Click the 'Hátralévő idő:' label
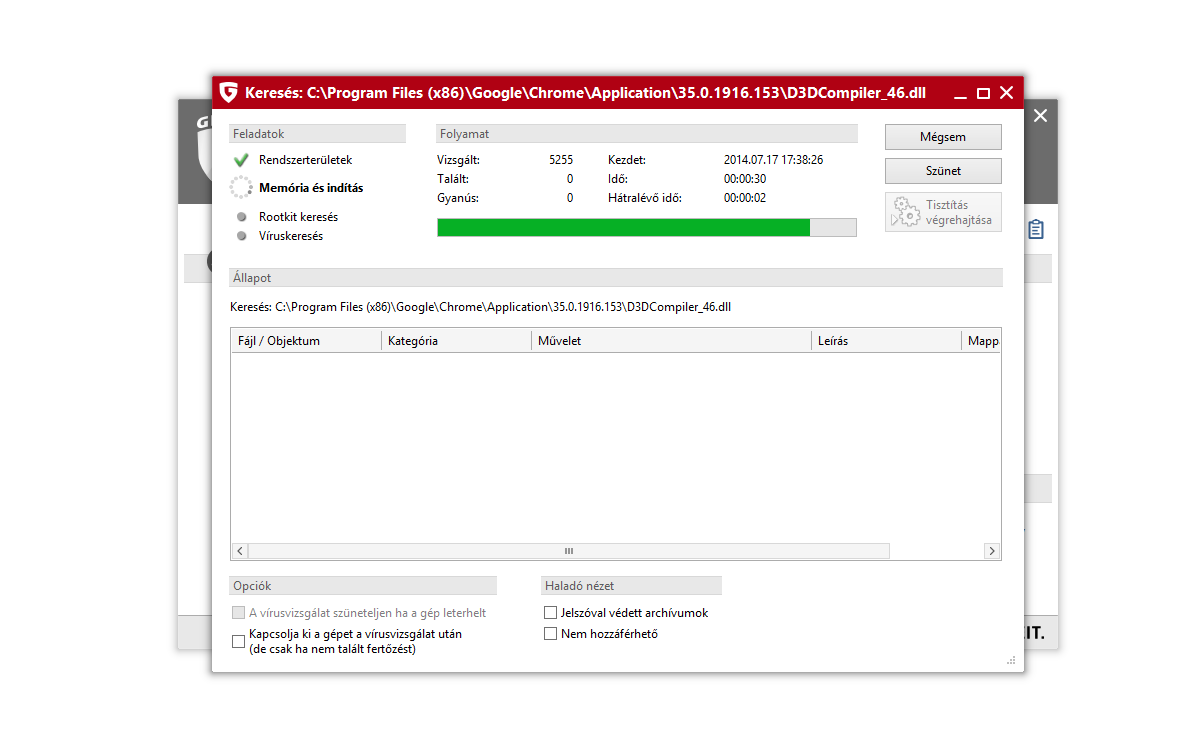Image resolution: width=1200 pixels, height=750 pixels. [645, 198]
